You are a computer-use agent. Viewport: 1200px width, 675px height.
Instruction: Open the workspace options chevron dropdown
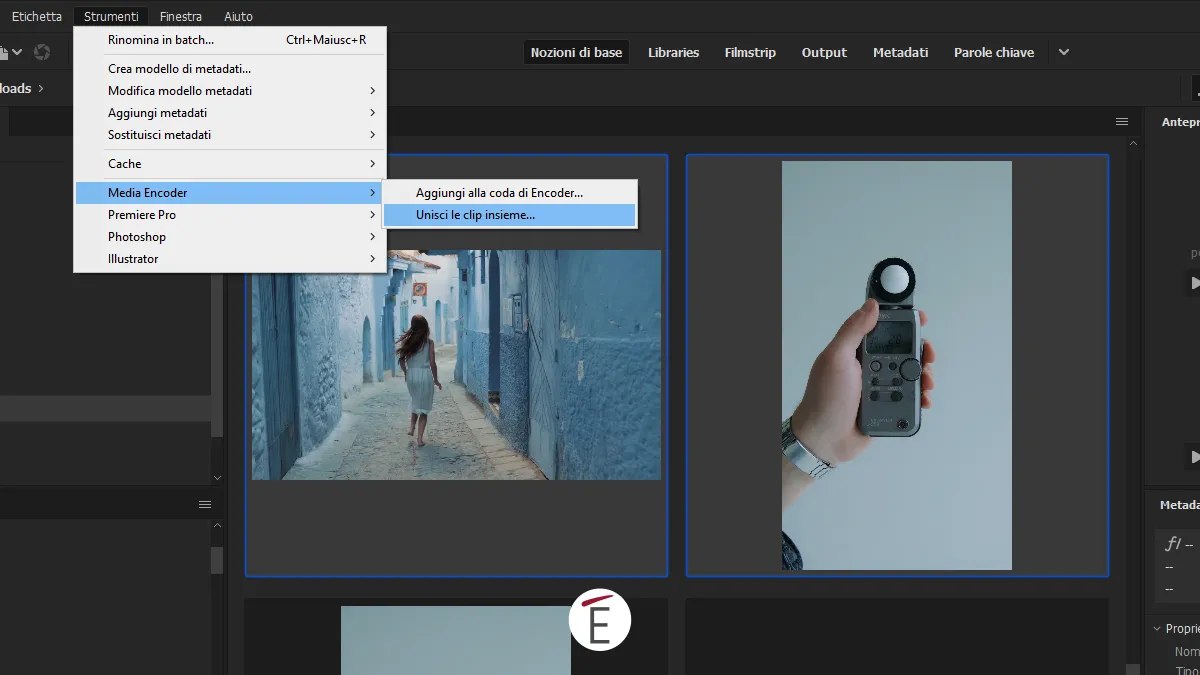click(x=1063, y=52)
